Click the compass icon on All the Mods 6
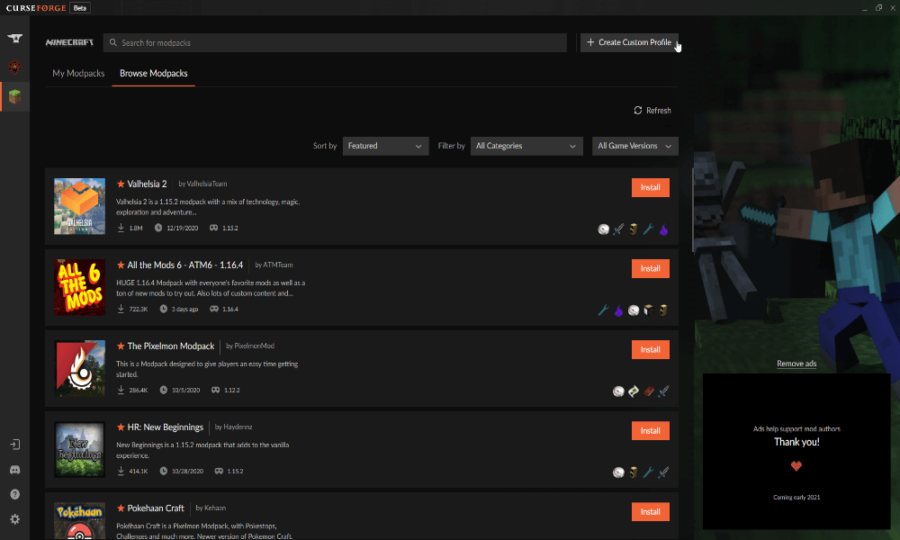The height and width of the screenshot is (540, 900). pyautogui.click(x=633, y=310)
